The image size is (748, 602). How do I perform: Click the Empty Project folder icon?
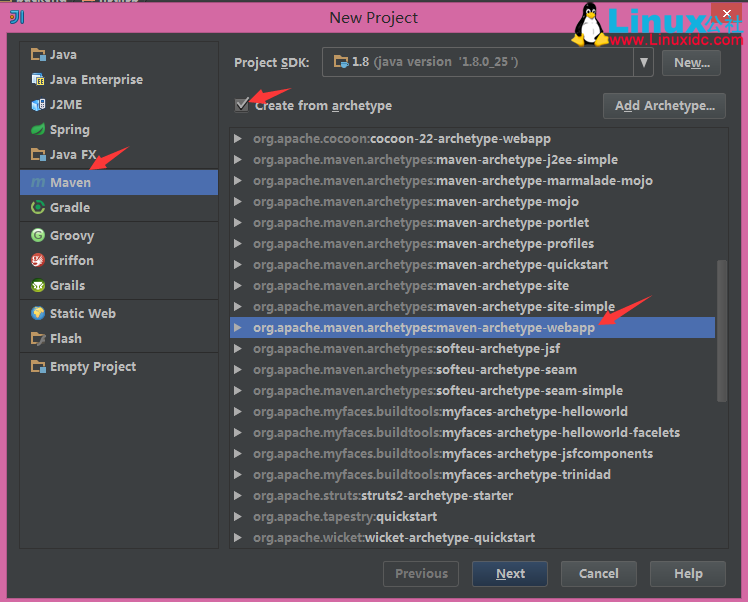(x=38, y=366)
